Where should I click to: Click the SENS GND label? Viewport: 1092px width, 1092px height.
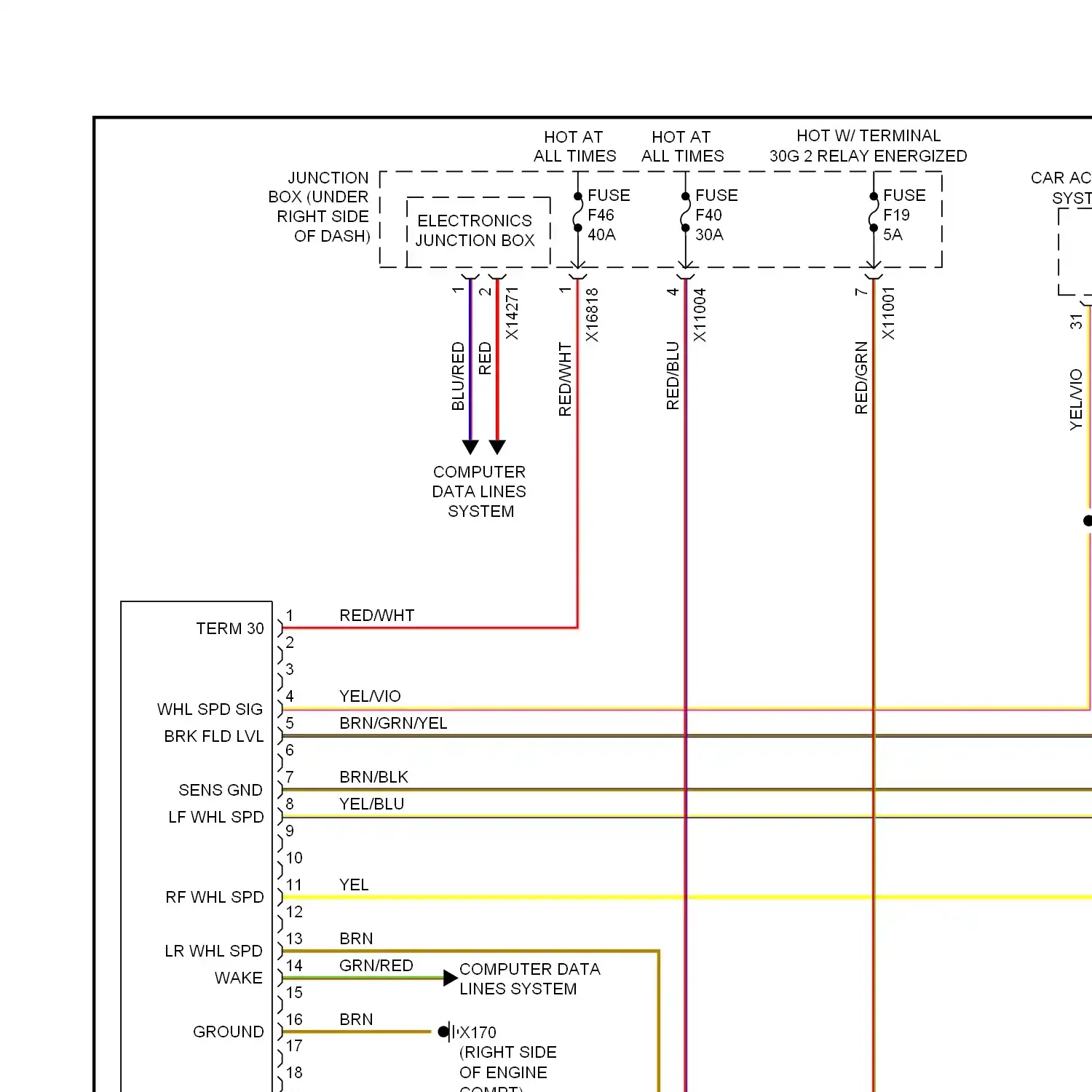point(221,790)
